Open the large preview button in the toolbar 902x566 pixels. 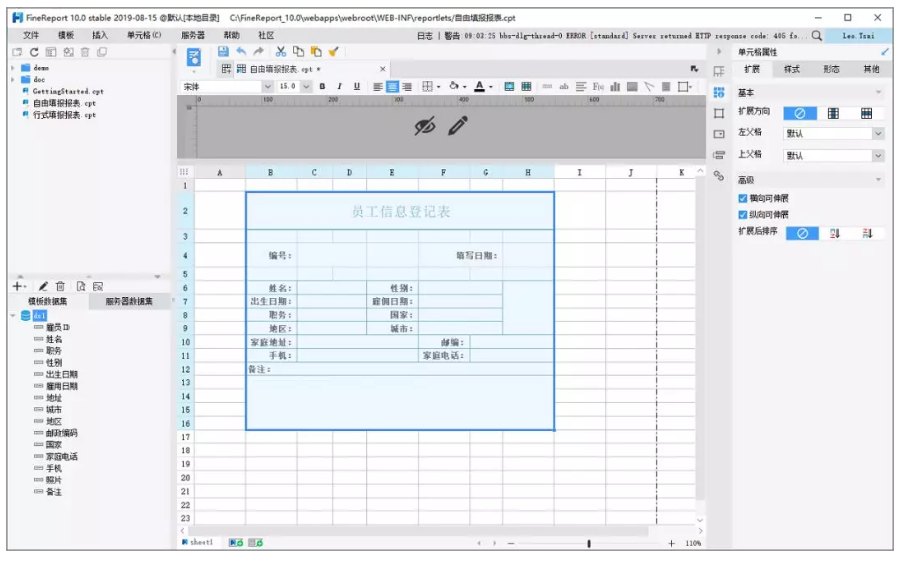click(x=194, y=58)
